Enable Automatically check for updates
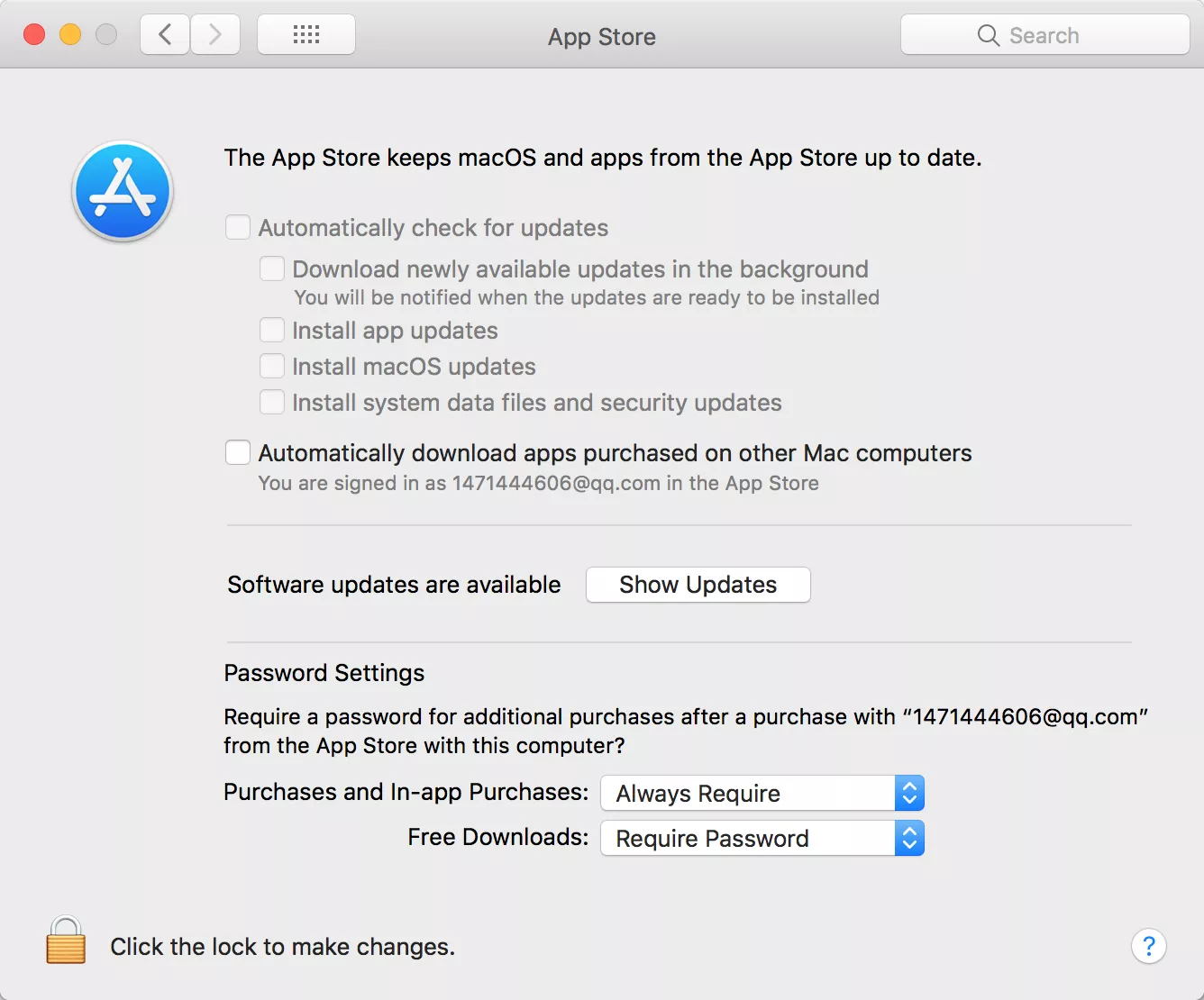The image size is (1204, 1000). (238, 227)
